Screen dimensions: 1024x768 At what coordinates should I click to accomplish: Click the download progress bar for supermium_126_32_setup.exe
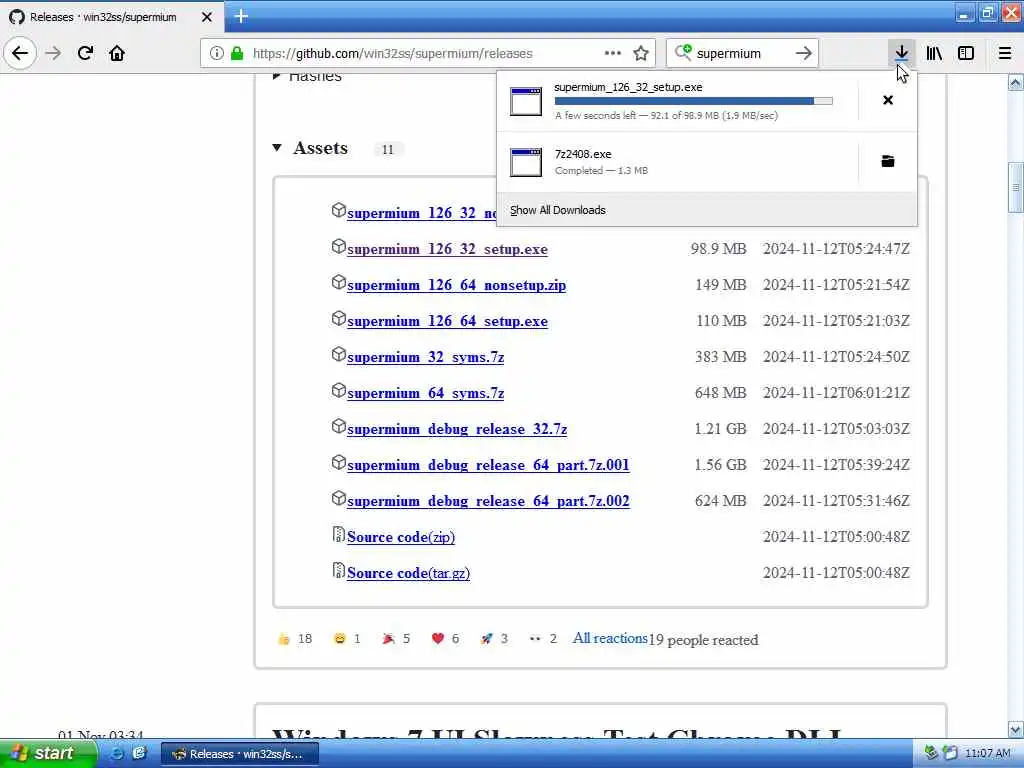(694, 101)
